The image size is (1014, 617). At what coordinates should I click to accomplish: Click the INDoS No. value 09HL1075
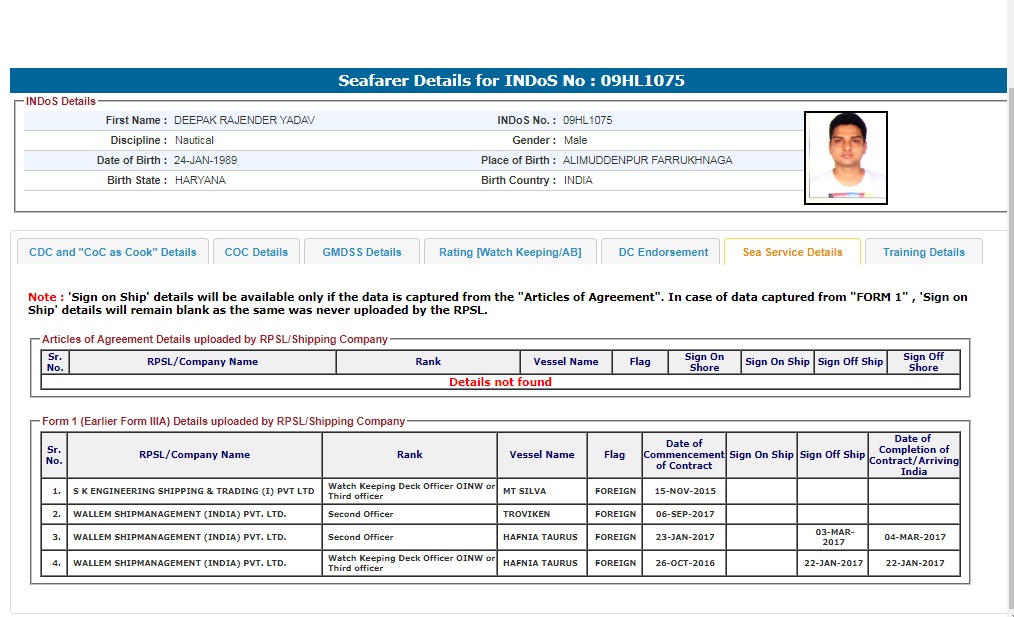click(x=588, y=120)
